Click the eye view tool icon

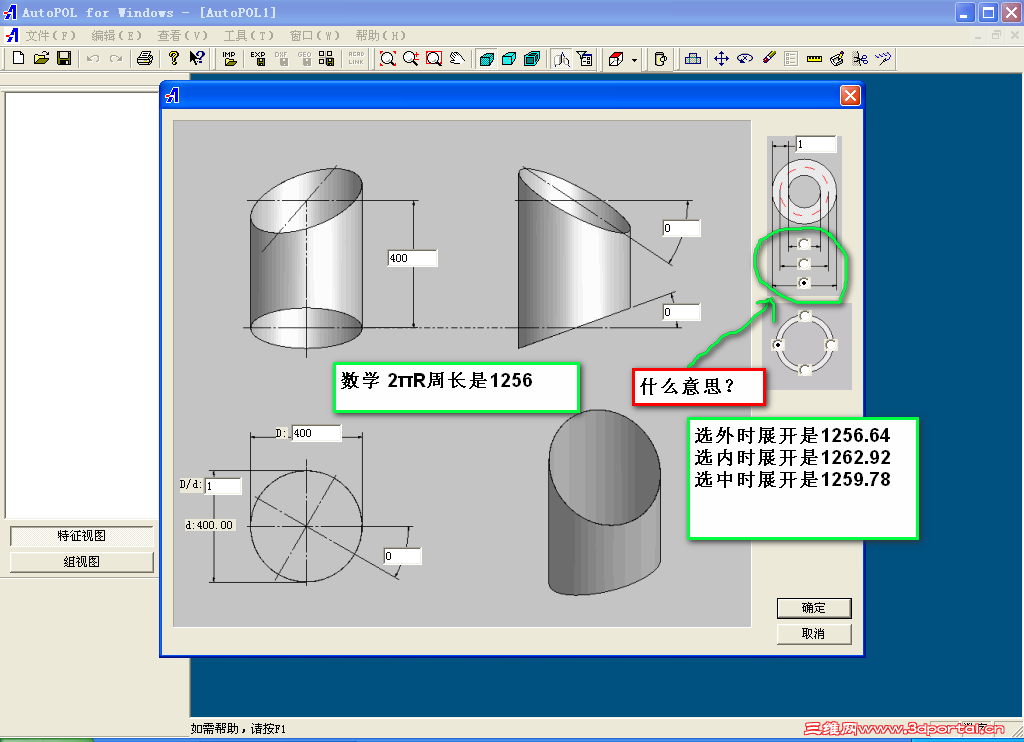(x=744, y=58)
